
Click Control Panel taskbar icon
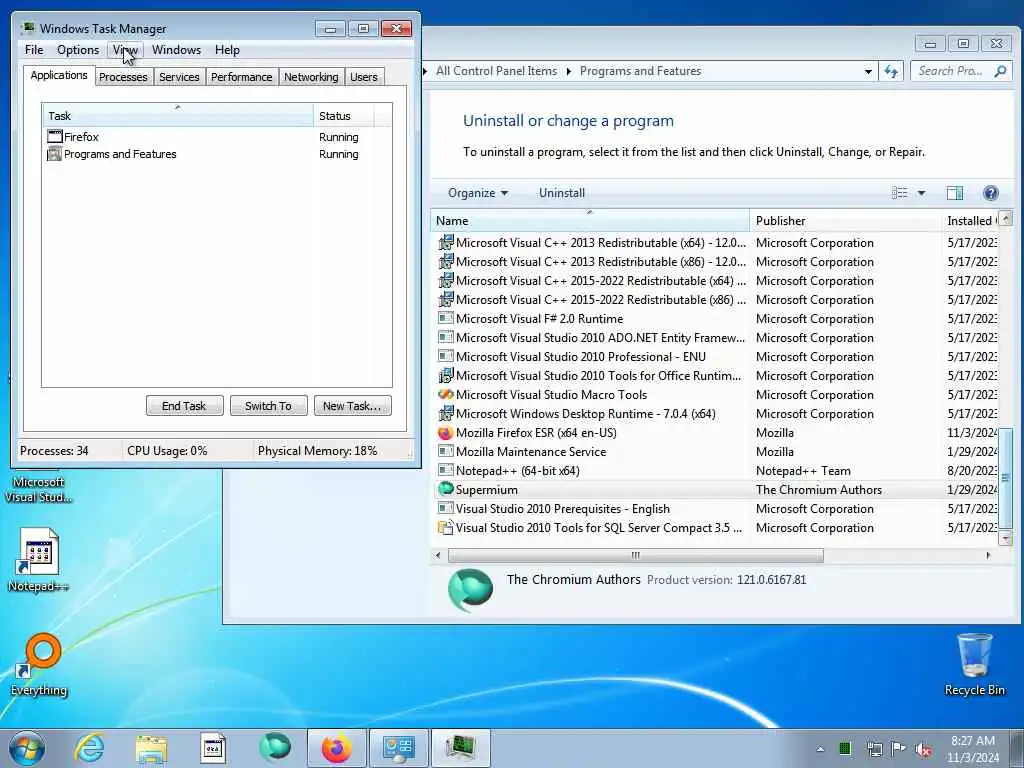coord(398,748)
